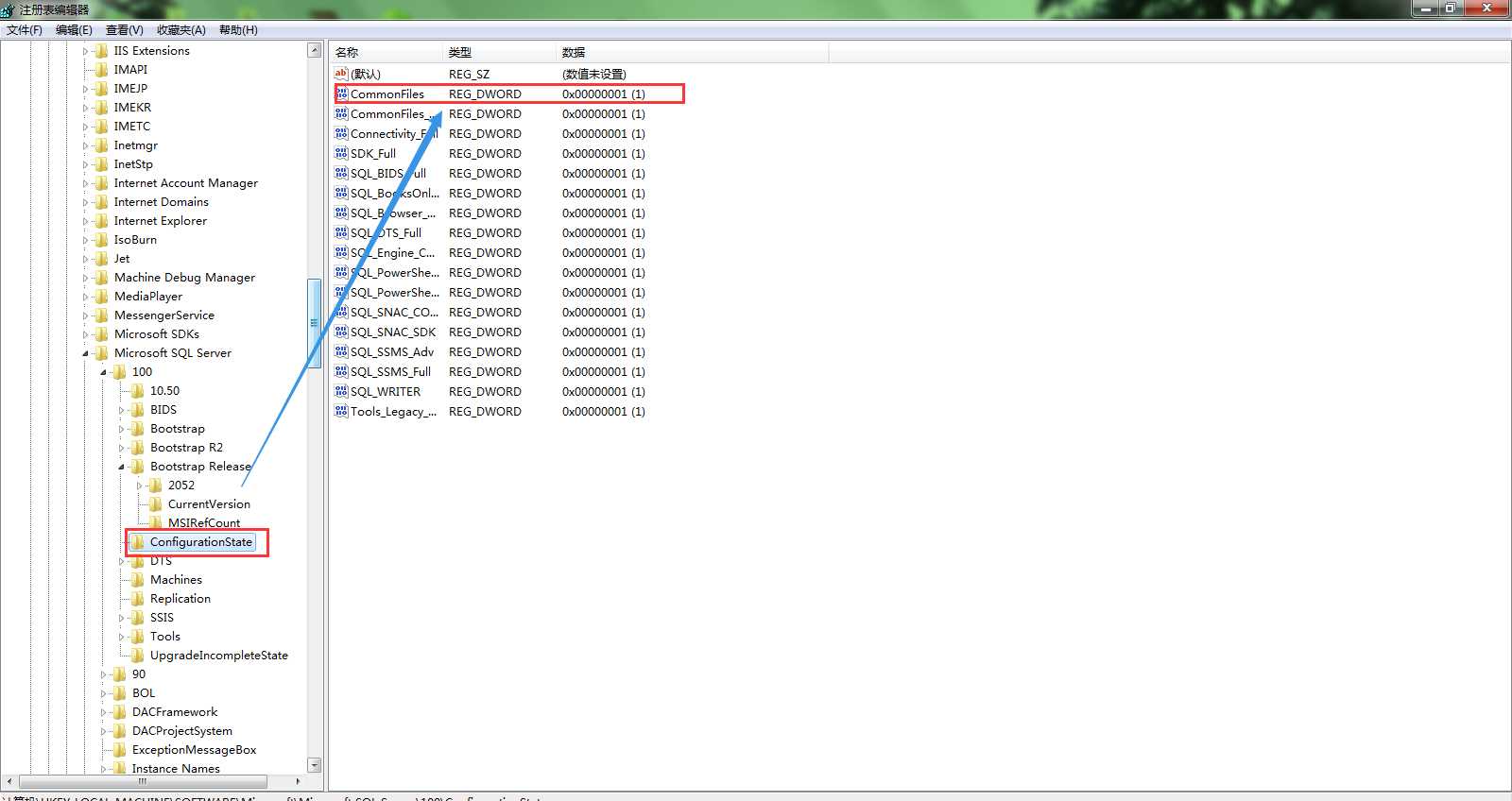The height and width of the screenshot is (801, 1512).
Task: Open the 编辑(E) menu
Action: tap(74, 30)
